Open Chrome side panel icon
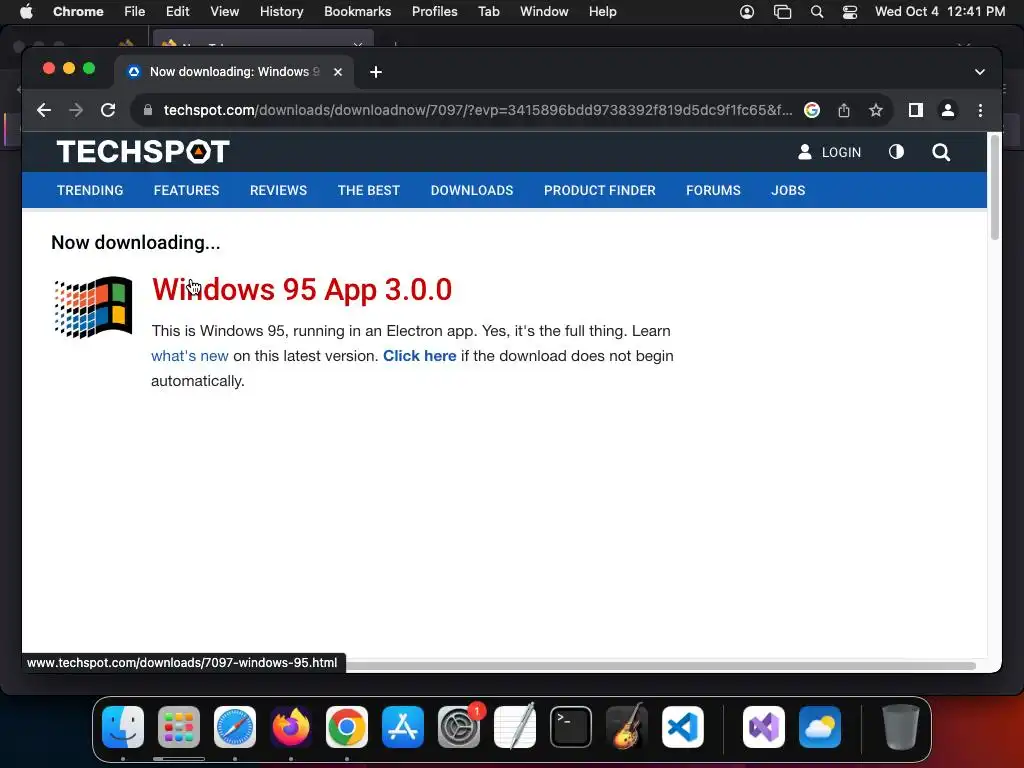 [916, 110]
